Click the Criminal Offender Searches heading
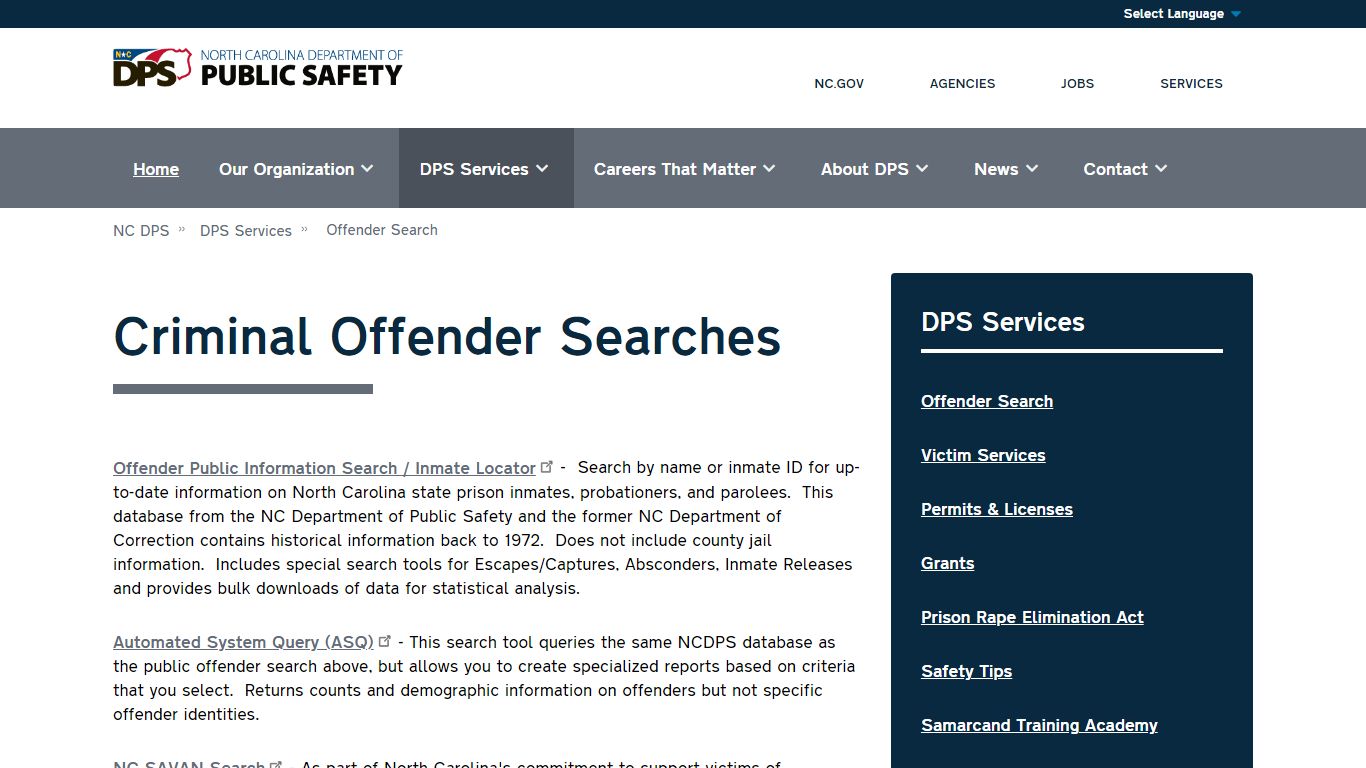Image resolution: width=1366 pixels, height=768 pixels. click(x=447, y=336)
